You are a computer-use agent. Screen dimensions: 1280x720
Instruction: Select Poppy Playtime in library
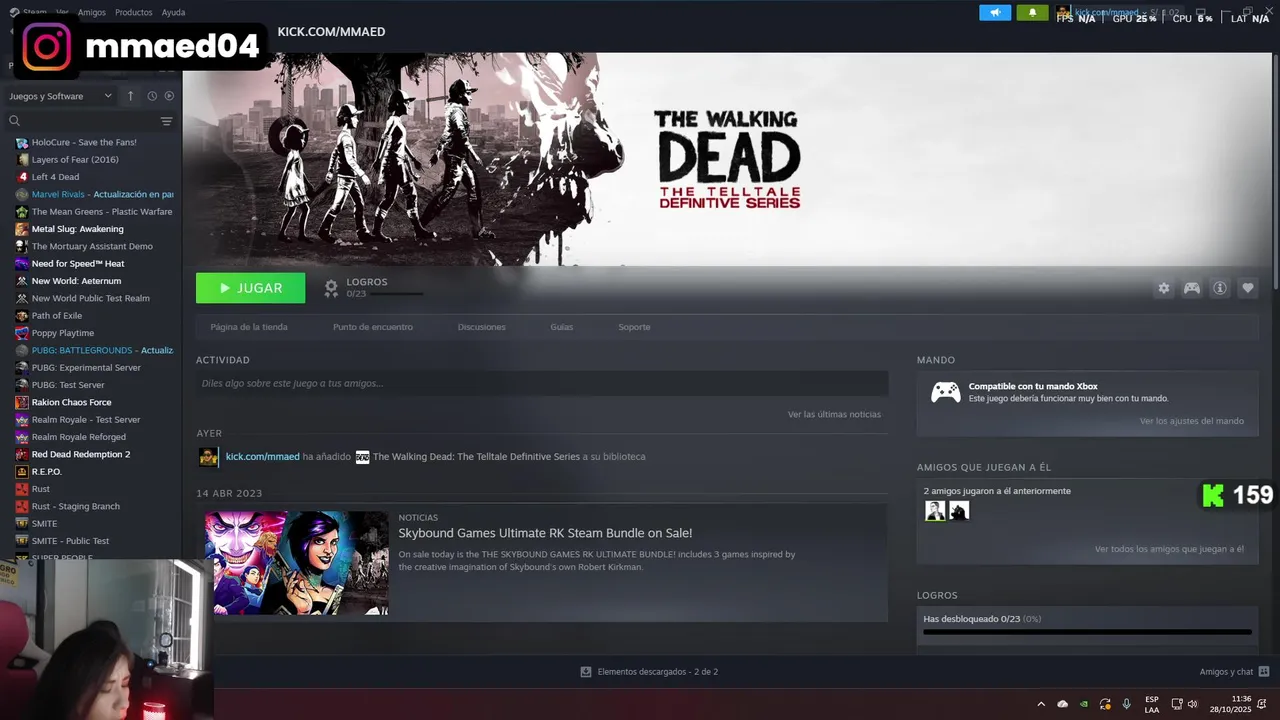62,333
